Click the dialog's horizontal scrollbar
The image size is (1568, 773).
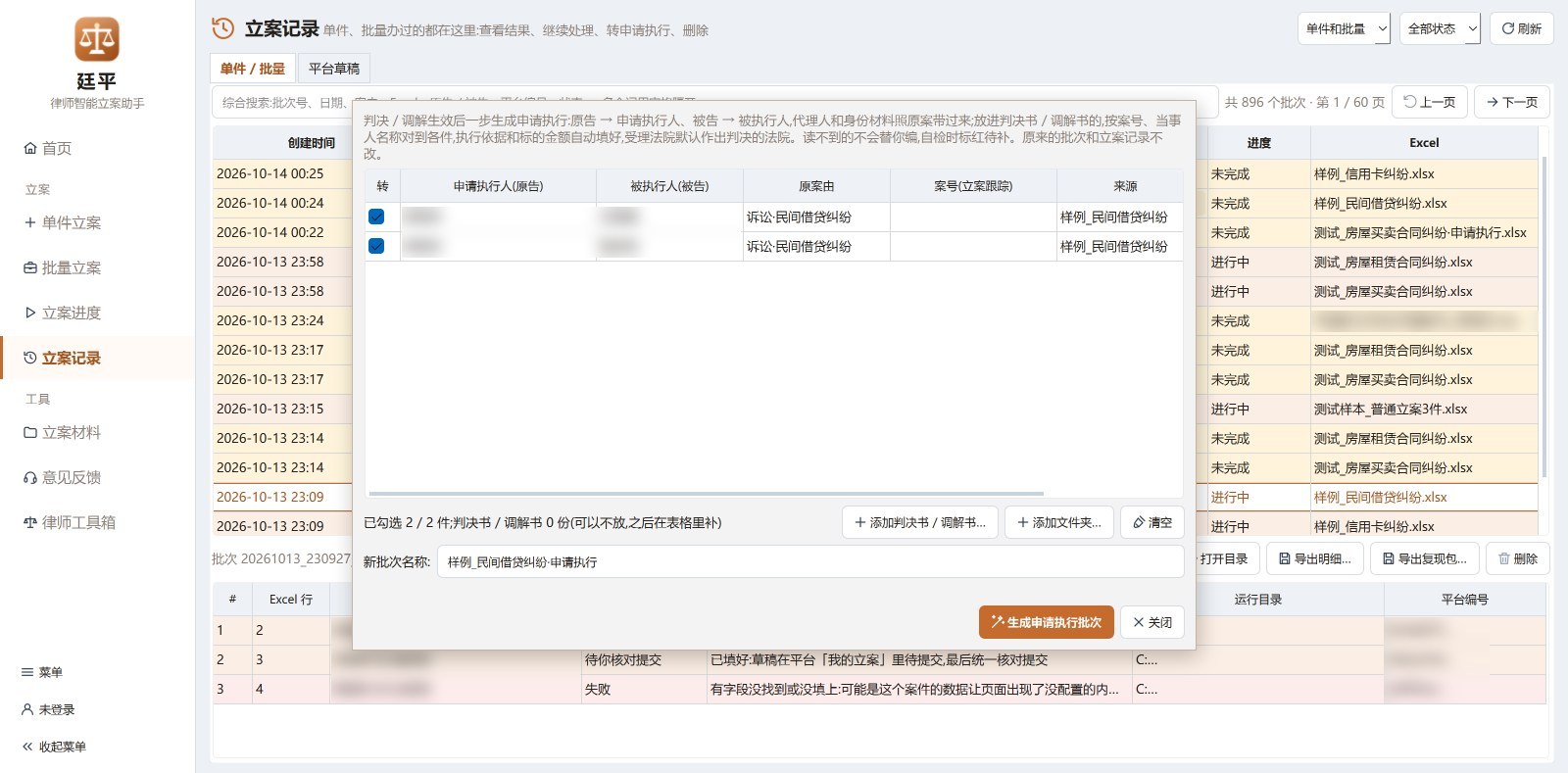(706, 494)
